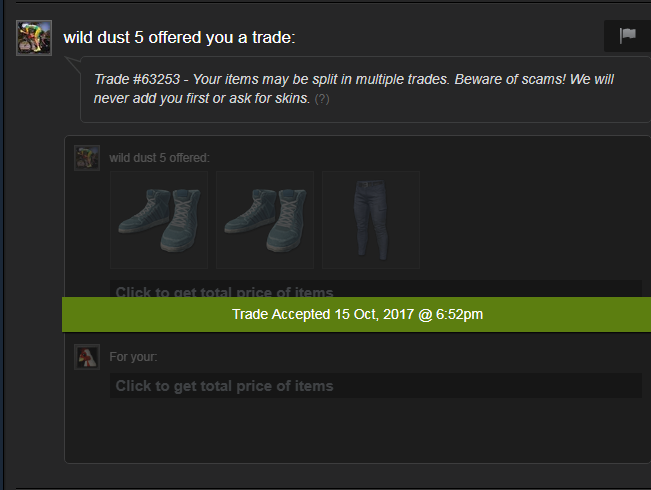Click the small wild dust 5 avatar
The height and width of the screenshot is (490, 651).
tap(87, 158)
